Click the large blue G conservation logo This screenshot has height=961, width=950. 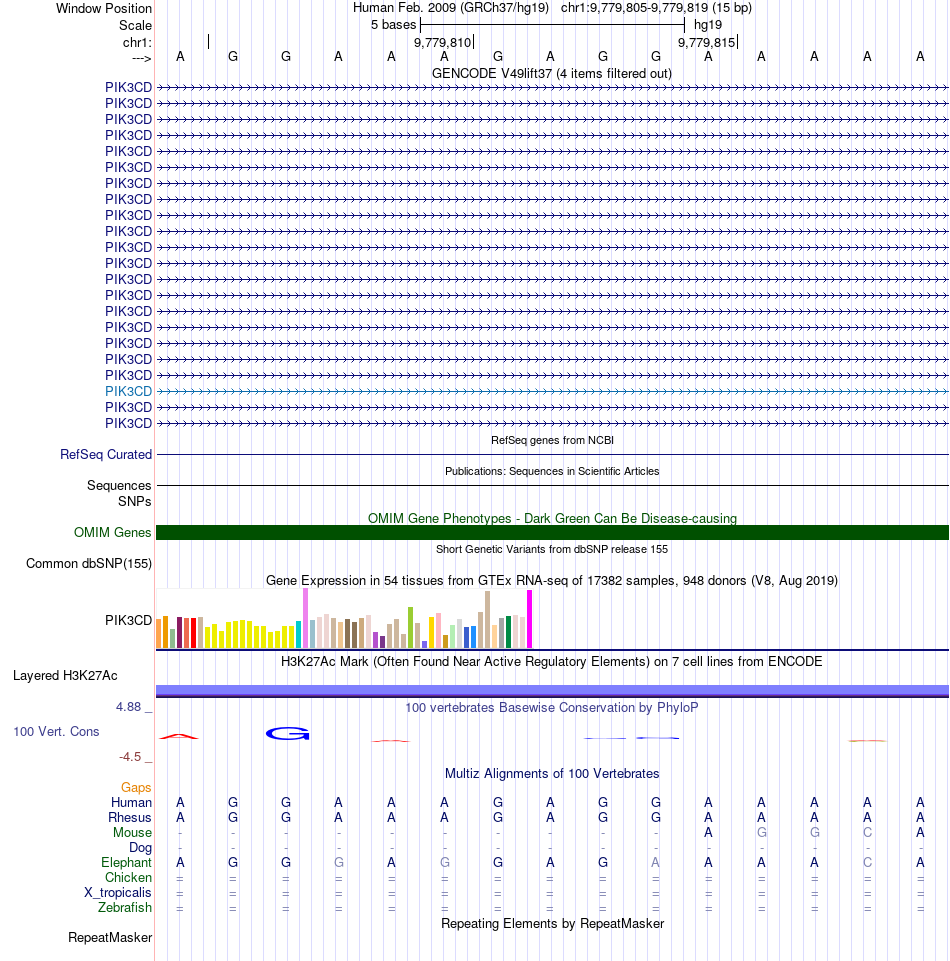(x=287, y=733)
